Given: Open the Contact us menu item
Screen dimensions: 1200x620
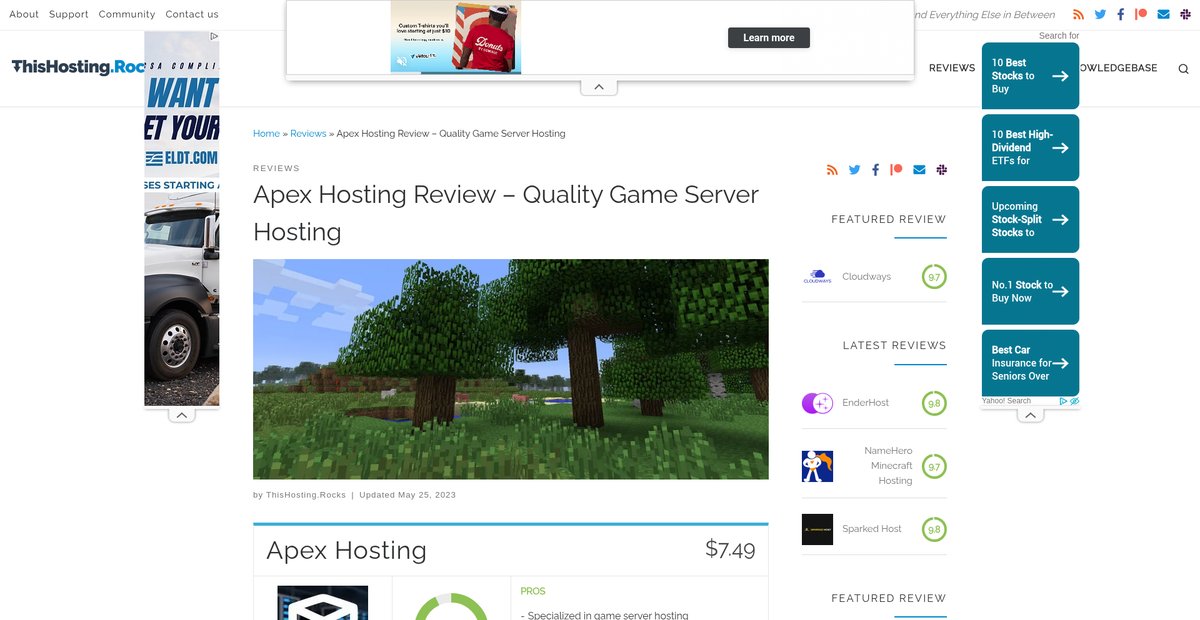Looking at the screenshot, I should click(192, 15).
